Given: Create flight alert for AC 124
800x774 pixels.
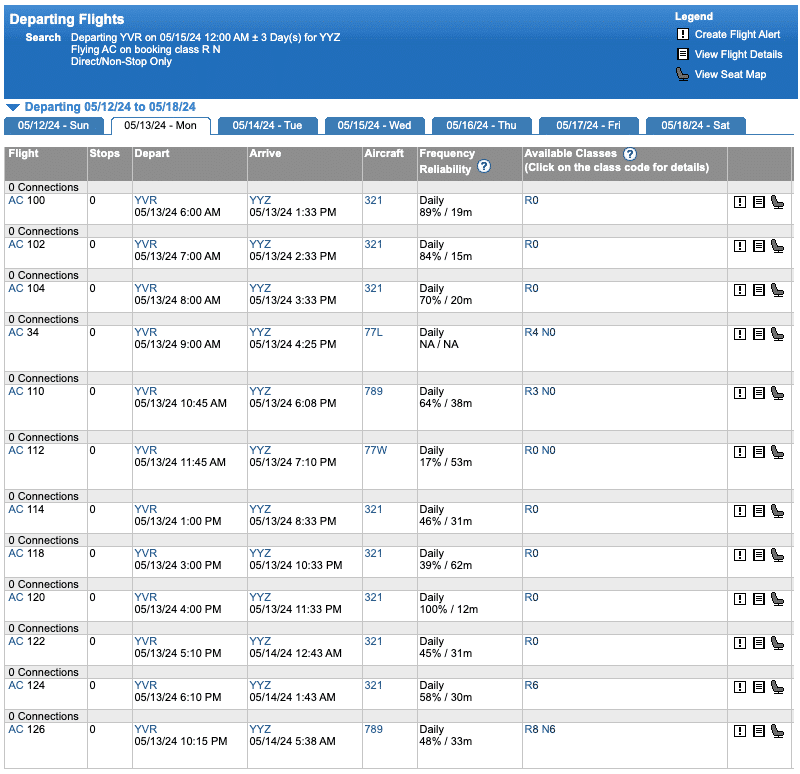Looking at the screenshot, I should tap(740, 687).
